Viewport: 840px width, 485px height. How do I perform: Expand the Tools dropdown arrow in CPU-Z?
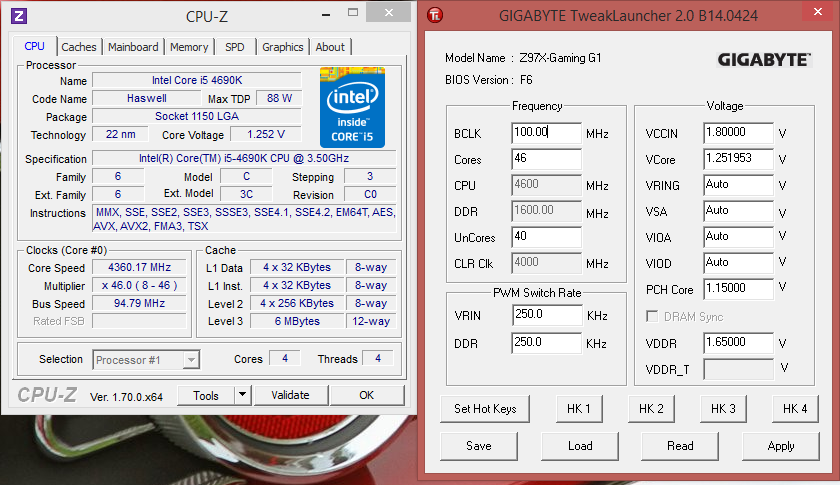(x=243, y=395)
